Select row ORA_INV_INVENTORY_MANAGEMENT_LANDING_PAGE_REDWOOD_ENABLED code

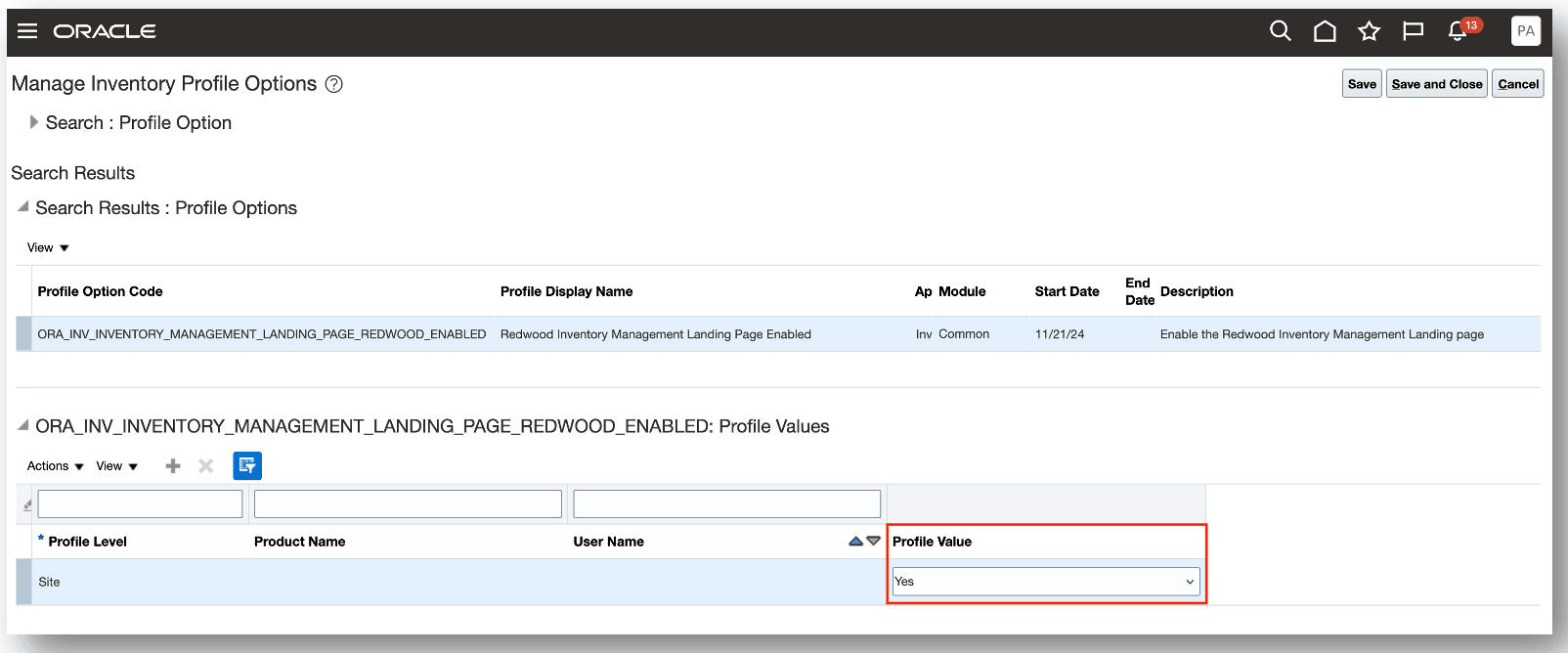262,334
